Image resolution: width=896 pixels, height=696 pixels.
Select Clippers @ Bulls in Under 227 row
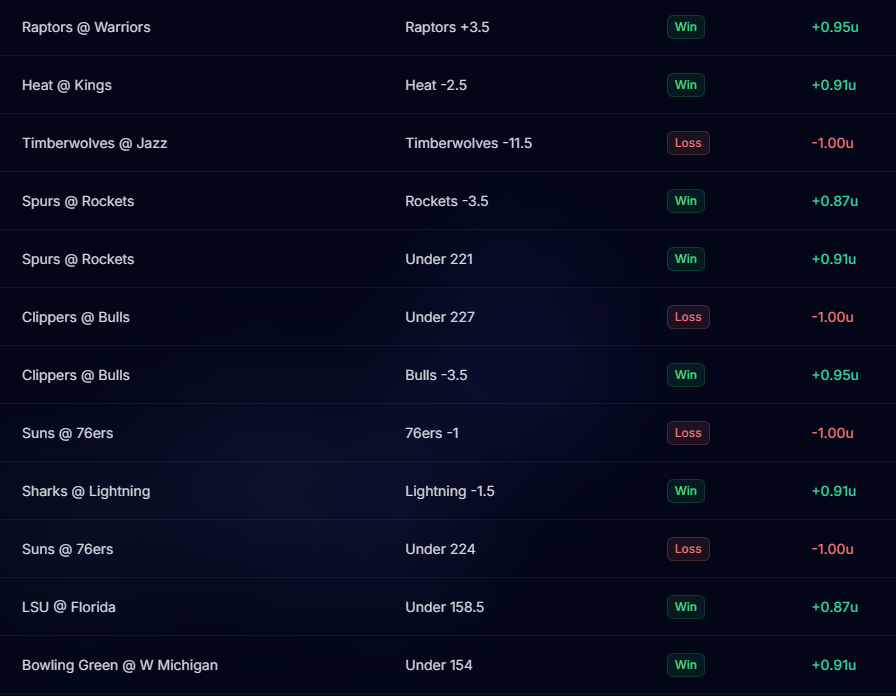tap(76, 317)
